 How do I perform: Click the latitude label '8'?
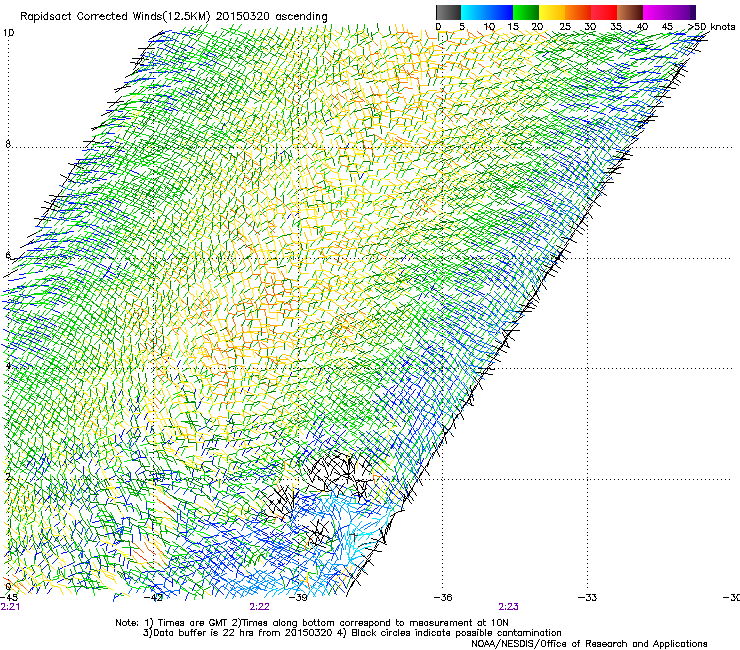click(x=8, y=144)
